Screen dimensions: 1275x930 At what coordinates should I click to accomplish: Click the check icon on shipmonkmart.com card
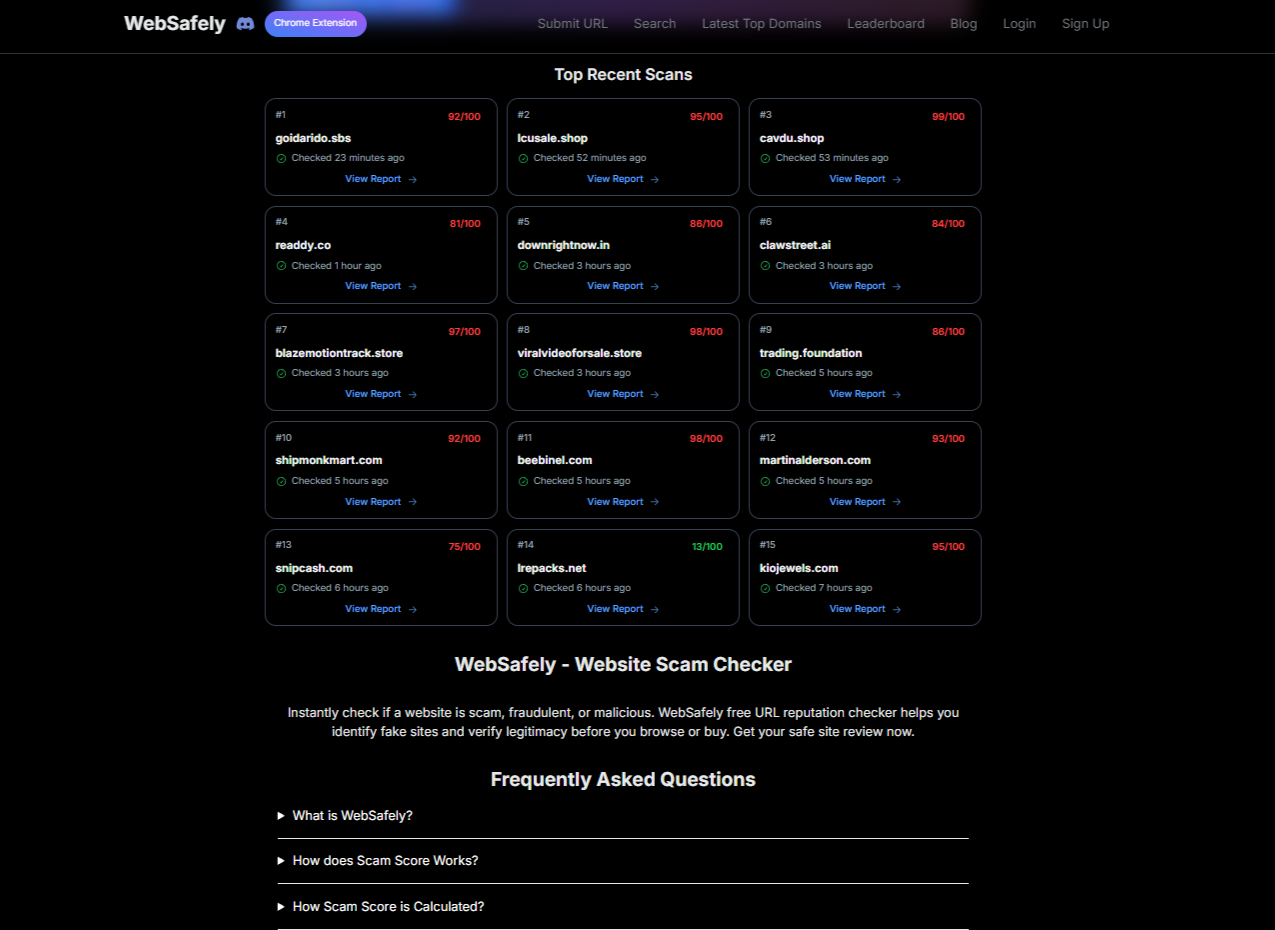point(281,480)
